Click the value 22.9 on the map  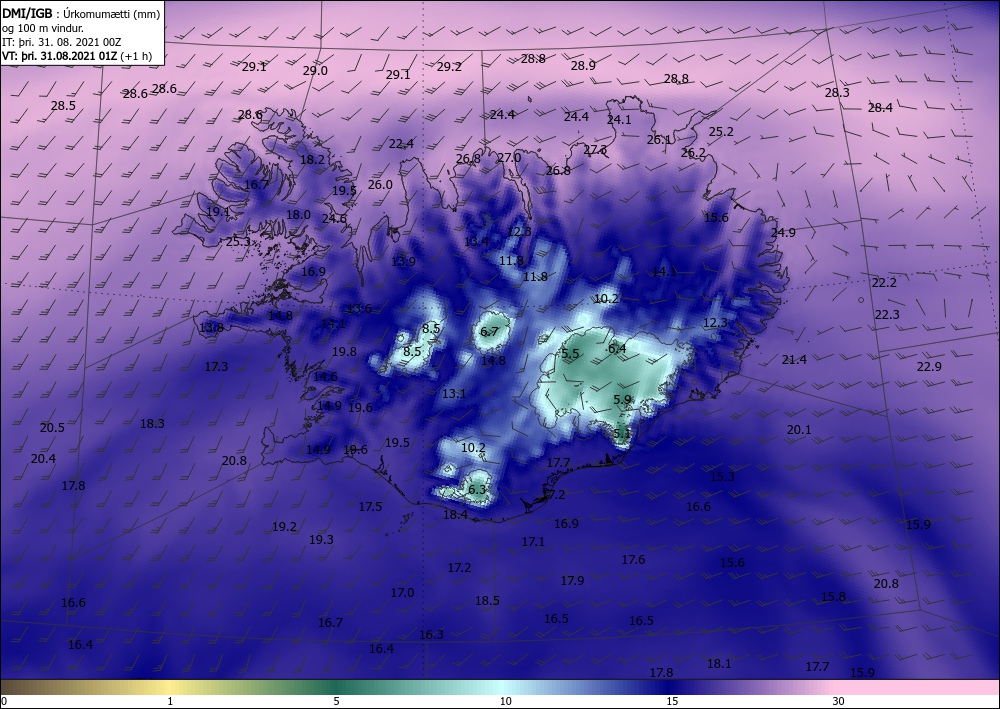coord(929,367)
